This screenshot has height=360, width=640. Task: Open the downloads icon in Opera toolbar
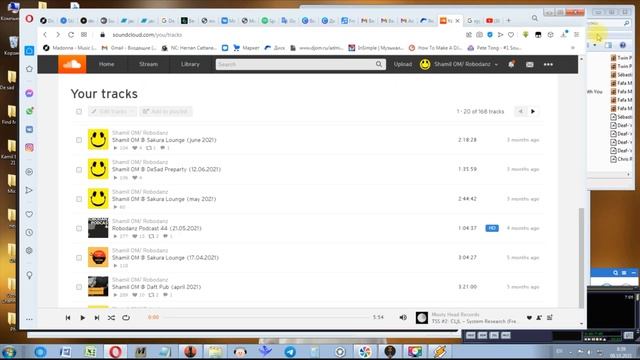pyautogui.click(x=564, y=35)
